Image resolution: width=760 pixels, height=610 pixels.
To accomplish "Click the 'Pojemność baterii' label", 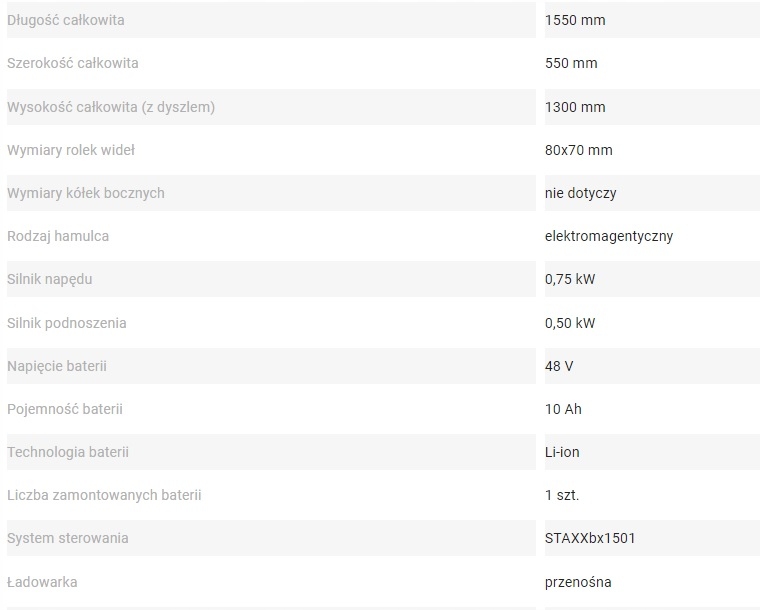I will click(x=65, y=409).
